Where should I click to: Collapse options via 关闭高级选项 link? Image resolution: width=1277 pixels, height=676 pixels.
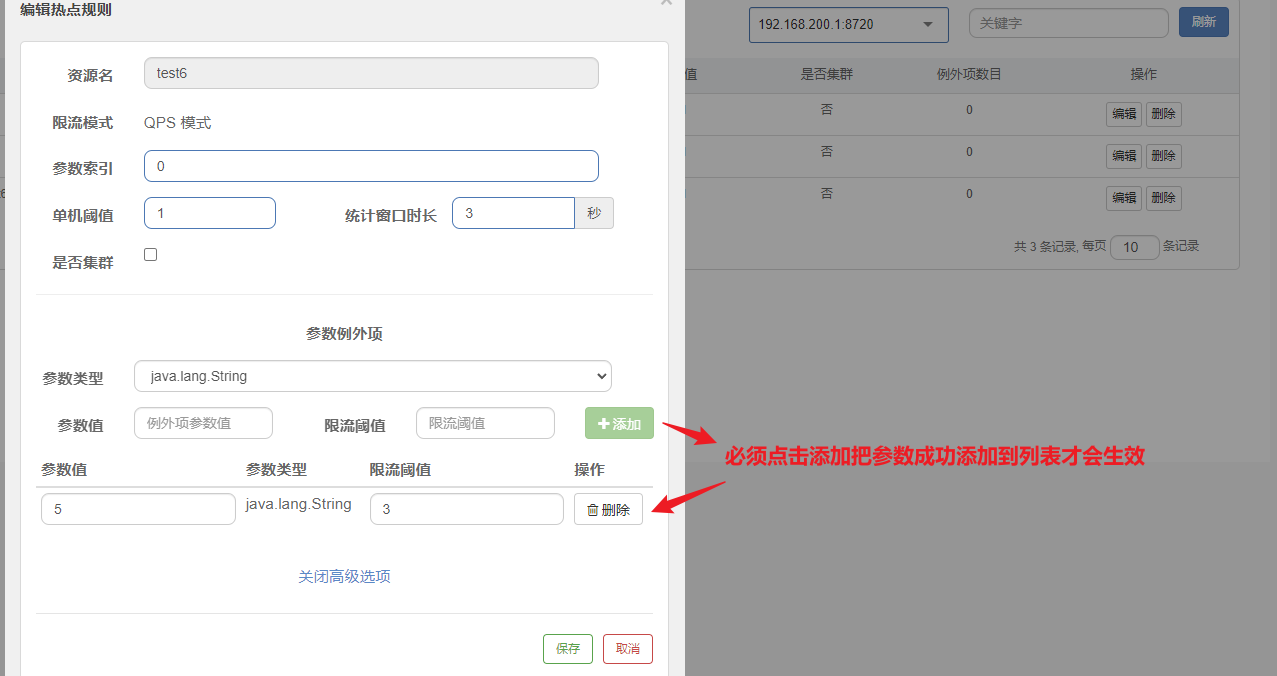(x=344, y=577)
